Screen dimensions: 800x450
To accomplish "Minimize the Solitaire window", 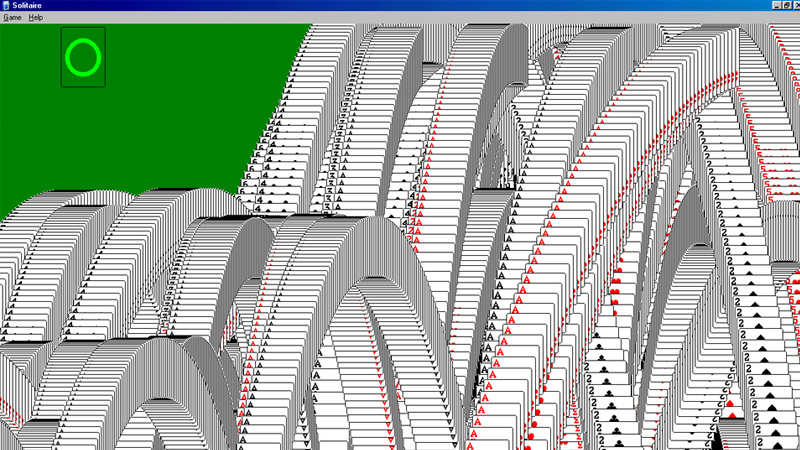I will (x=775, y=5).
